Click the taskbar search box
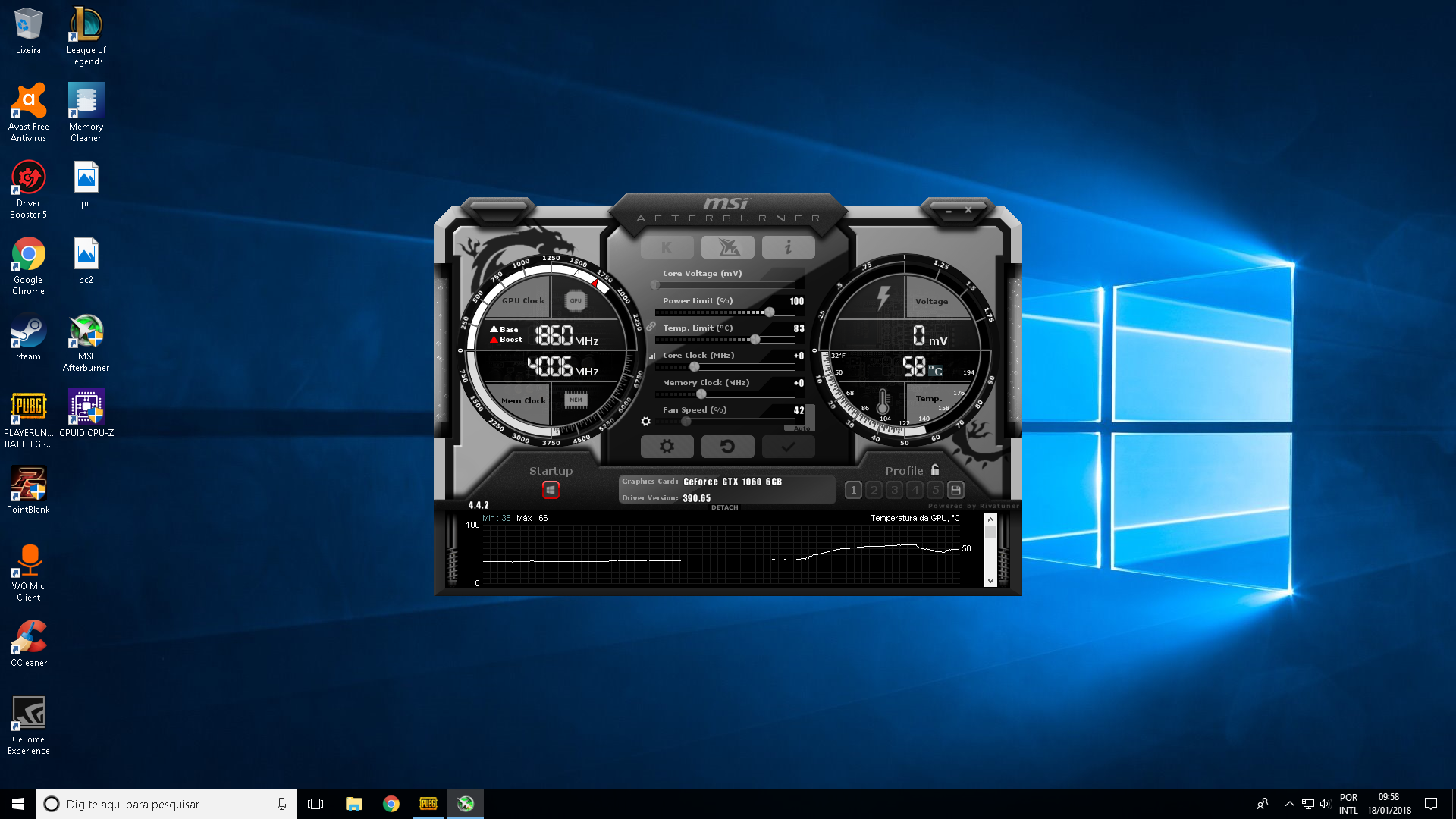The height and width of the screenshot is (819, 1456). click(167, 804)
